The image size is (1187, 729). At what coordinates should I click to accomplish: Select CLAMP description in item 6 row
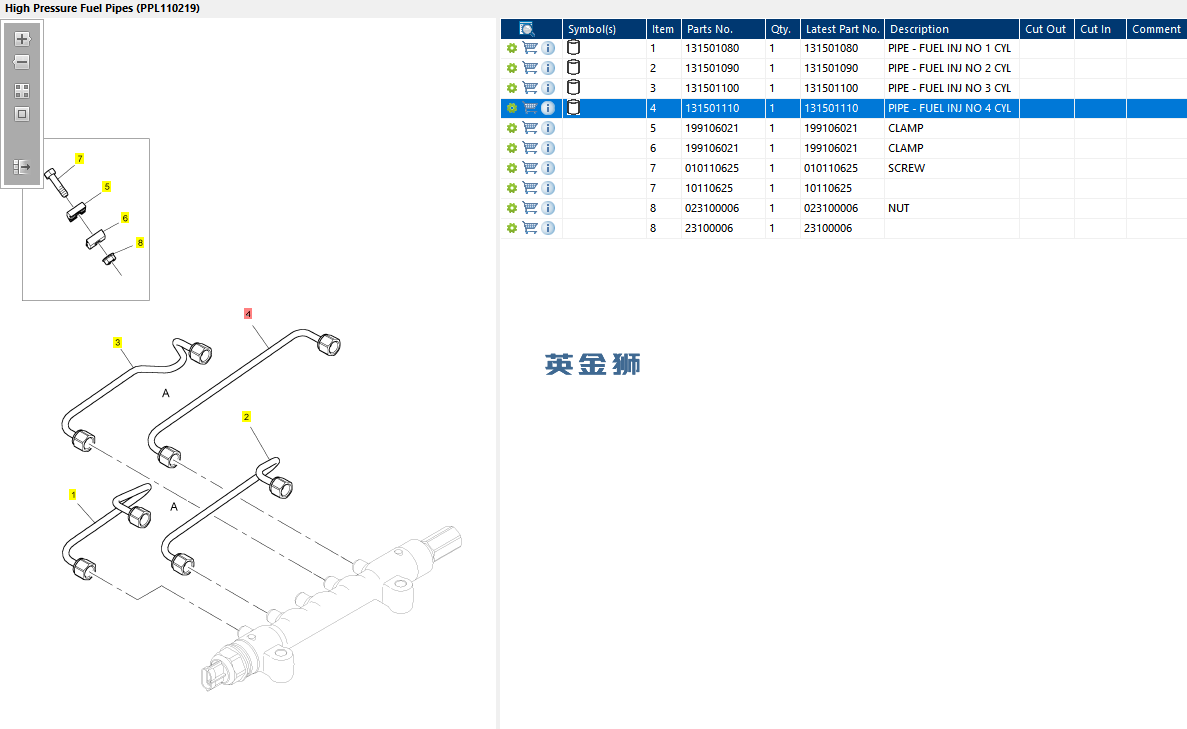(905, 148)
